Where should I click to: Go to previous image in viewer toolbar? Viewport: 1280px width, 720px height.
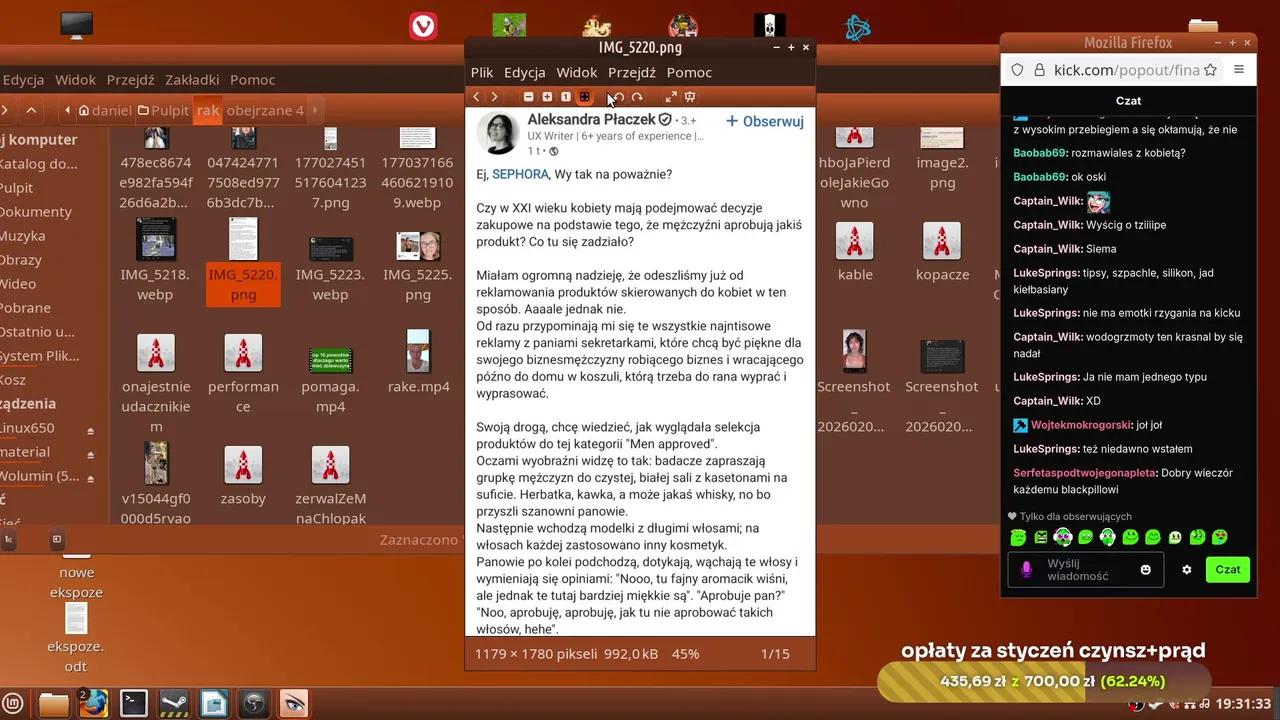click(x=476, y=97)
